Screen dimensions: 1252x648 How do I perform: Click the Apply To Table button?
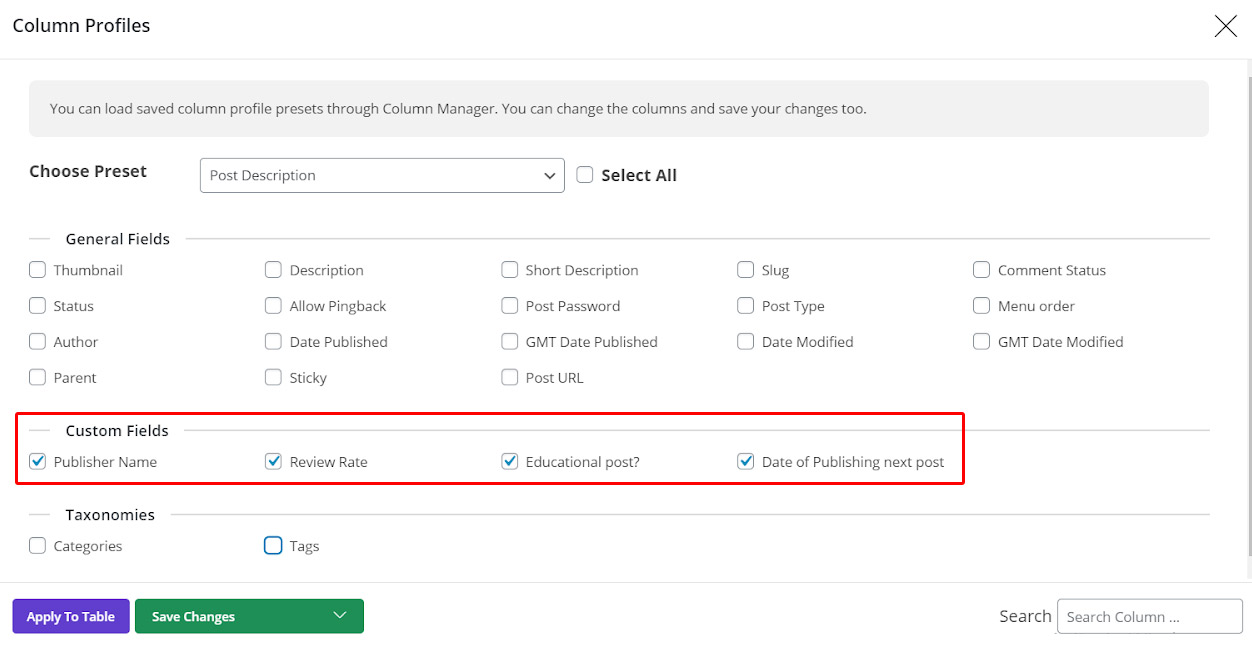click(x=70, y=616)
